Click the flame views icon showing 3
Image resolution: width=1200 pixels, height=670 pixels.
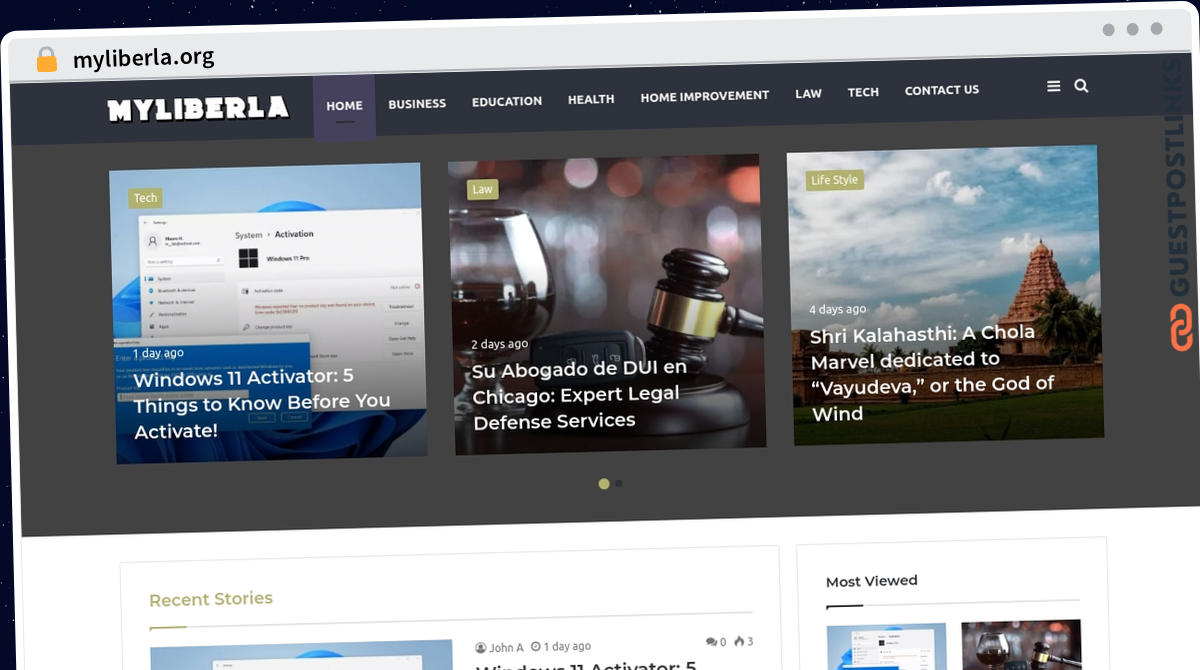point(739,641)
